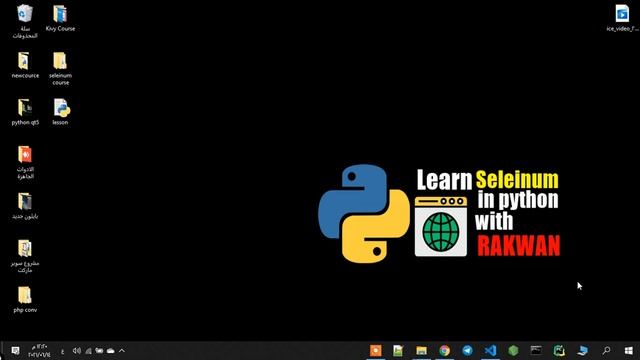Screen dimensions: 640x360
Task: Open the notification action center
Action: click(x=15, y=351)
